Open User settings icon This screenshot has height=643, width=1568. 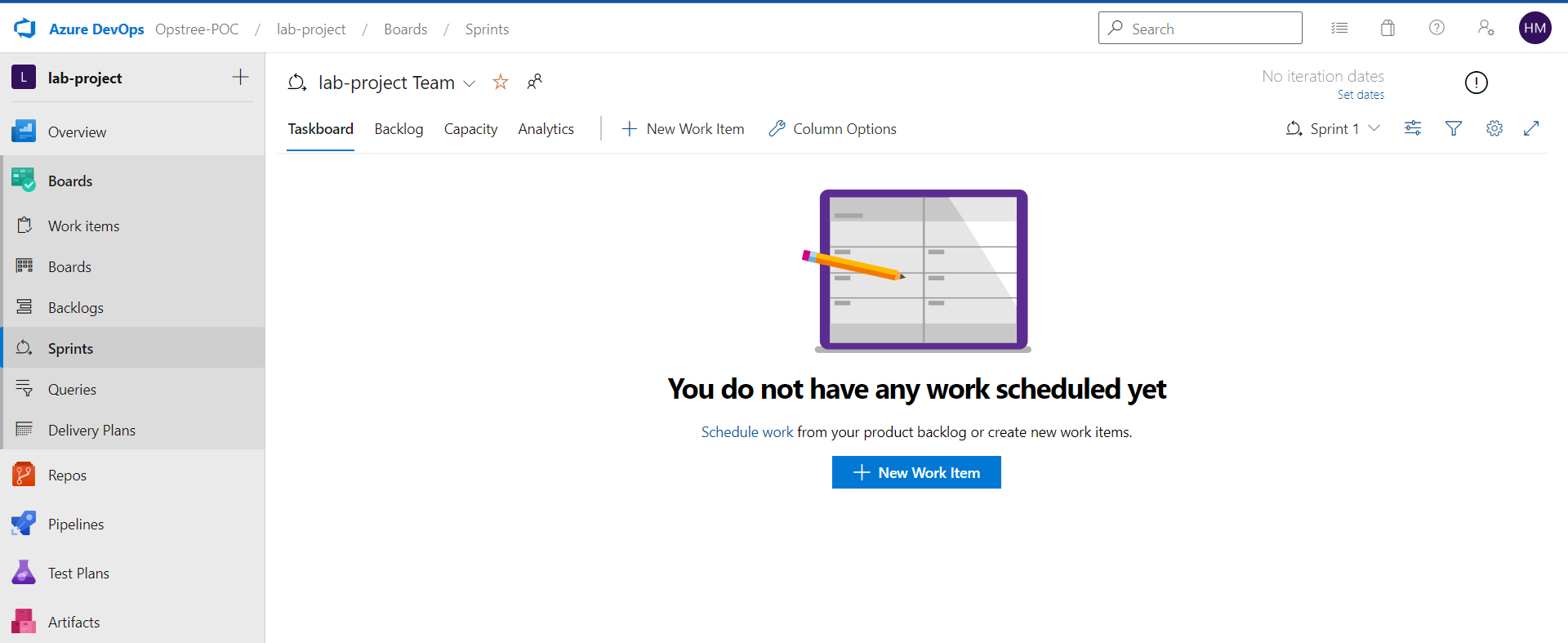[x=1486, y=28]
